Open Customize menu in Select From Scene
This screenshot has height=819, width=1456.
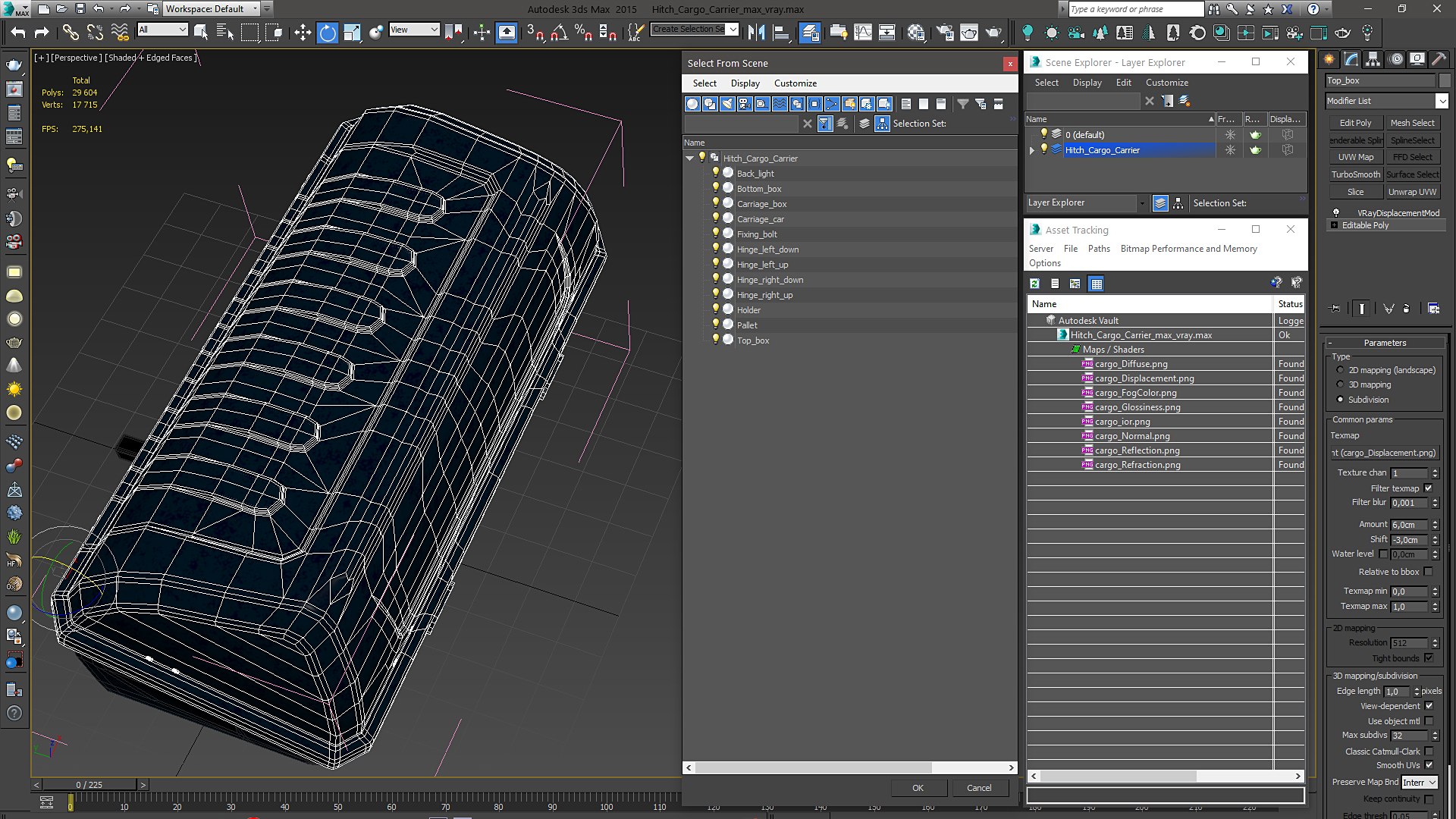pos(795,83)
